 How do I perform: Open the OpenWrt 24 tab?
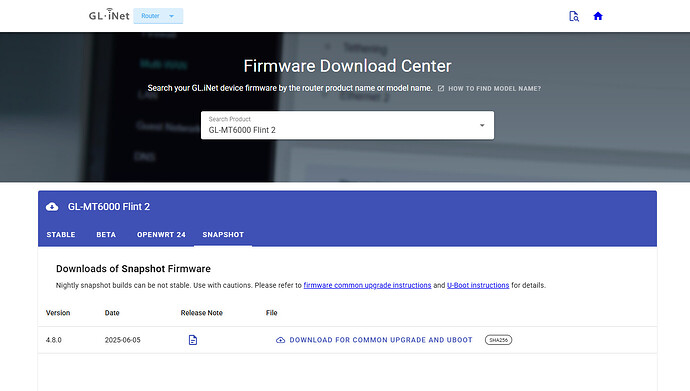coord(161,234)
